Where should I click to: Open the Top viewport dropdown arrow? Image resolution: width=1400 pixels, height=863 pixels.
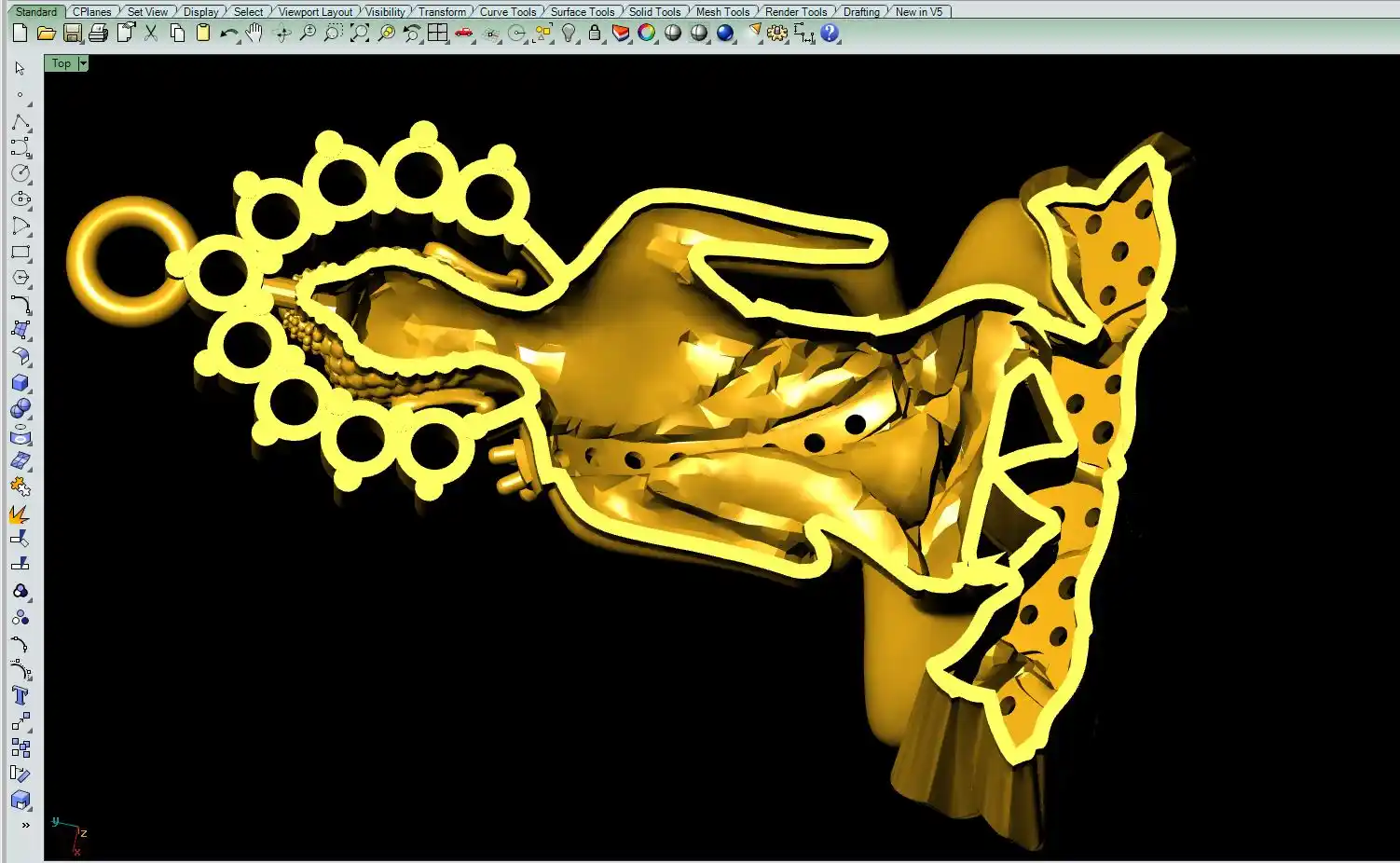(x=83, y=63)
